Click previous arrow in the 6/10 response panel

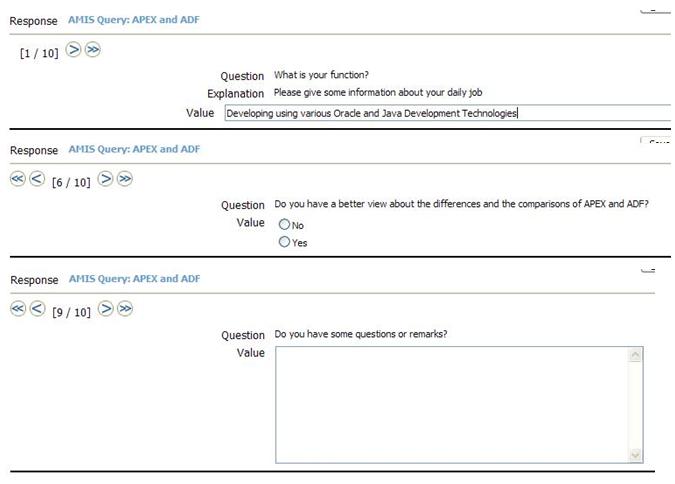[37, 178]
